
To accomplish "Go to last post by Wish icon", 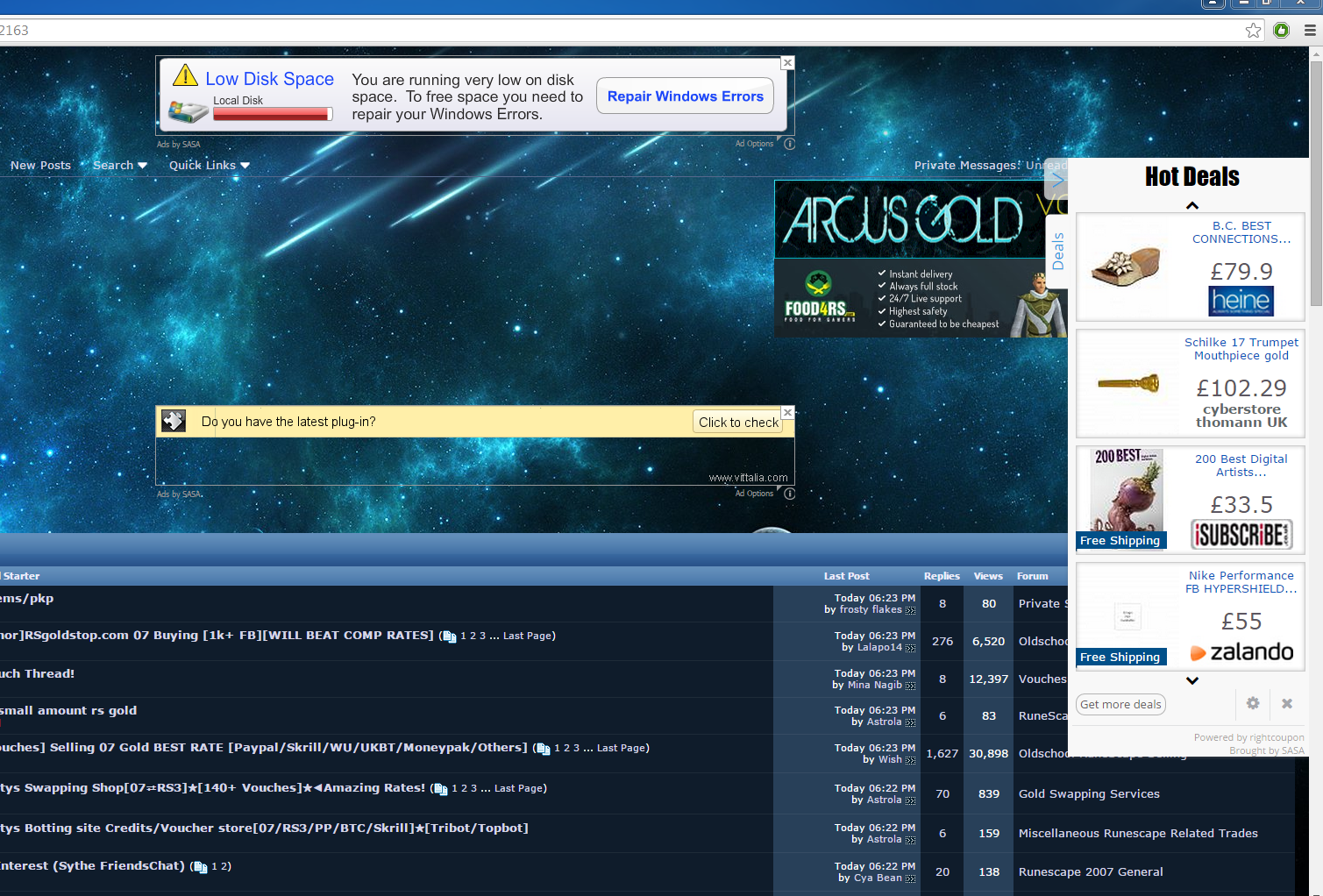I will tap(911, 760).
